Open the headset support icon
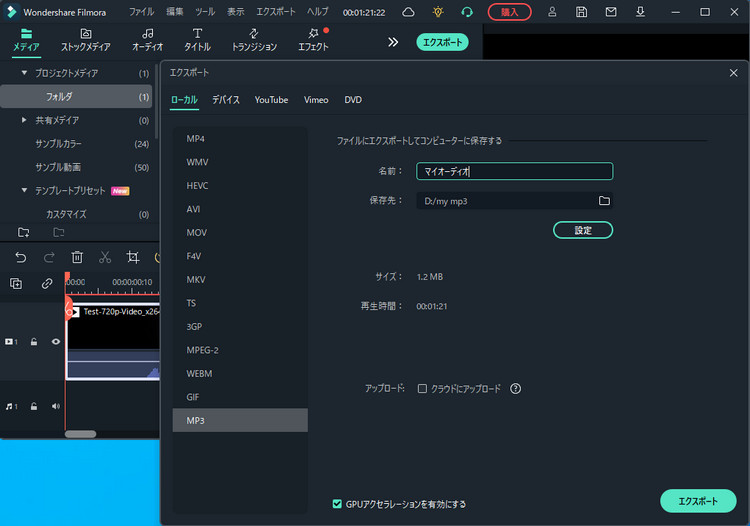 pyautogui.click(x=467, y=12)
